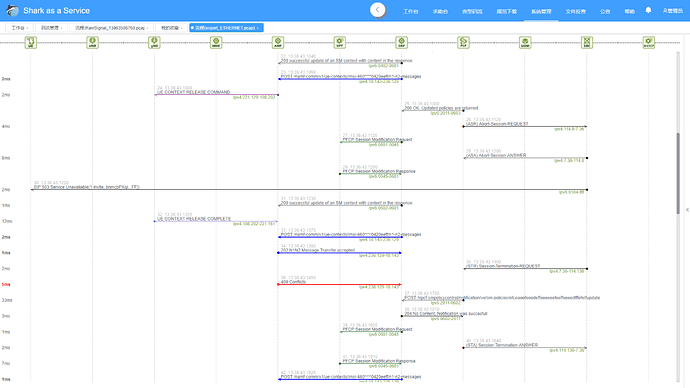690x388 pixels.
Task: Click the AMF node icon
Action: (278, 42)
